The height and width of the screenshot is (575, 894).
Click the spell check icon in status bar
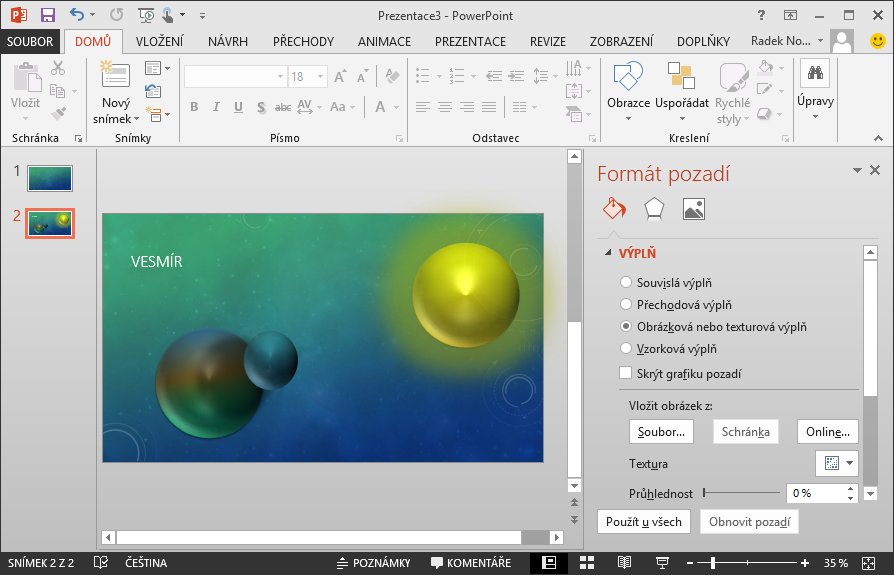[101, 563]
